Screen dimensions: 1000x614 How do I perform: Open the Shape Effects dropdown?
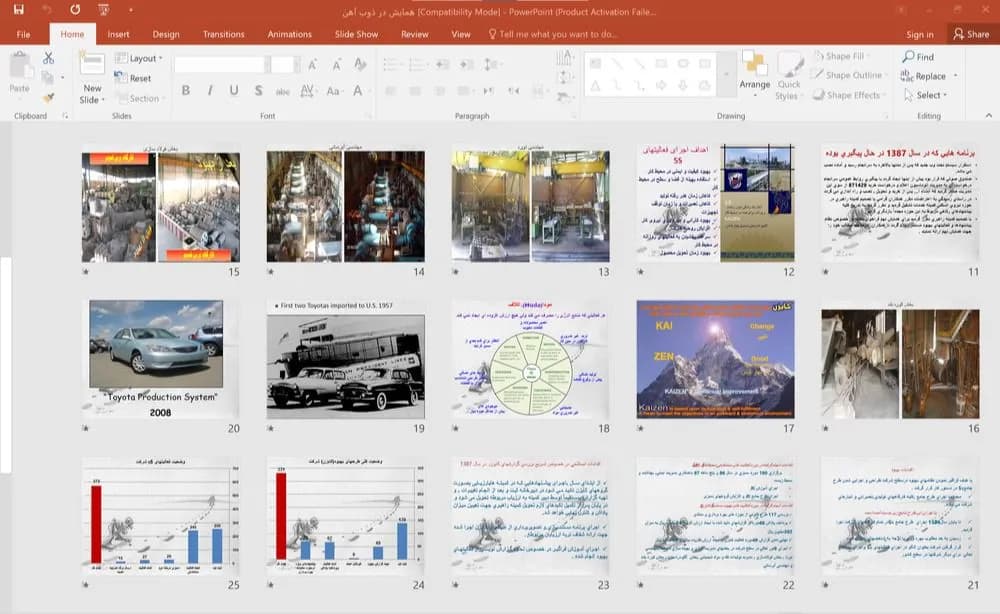pyautogui.click(x=849, y=95)
